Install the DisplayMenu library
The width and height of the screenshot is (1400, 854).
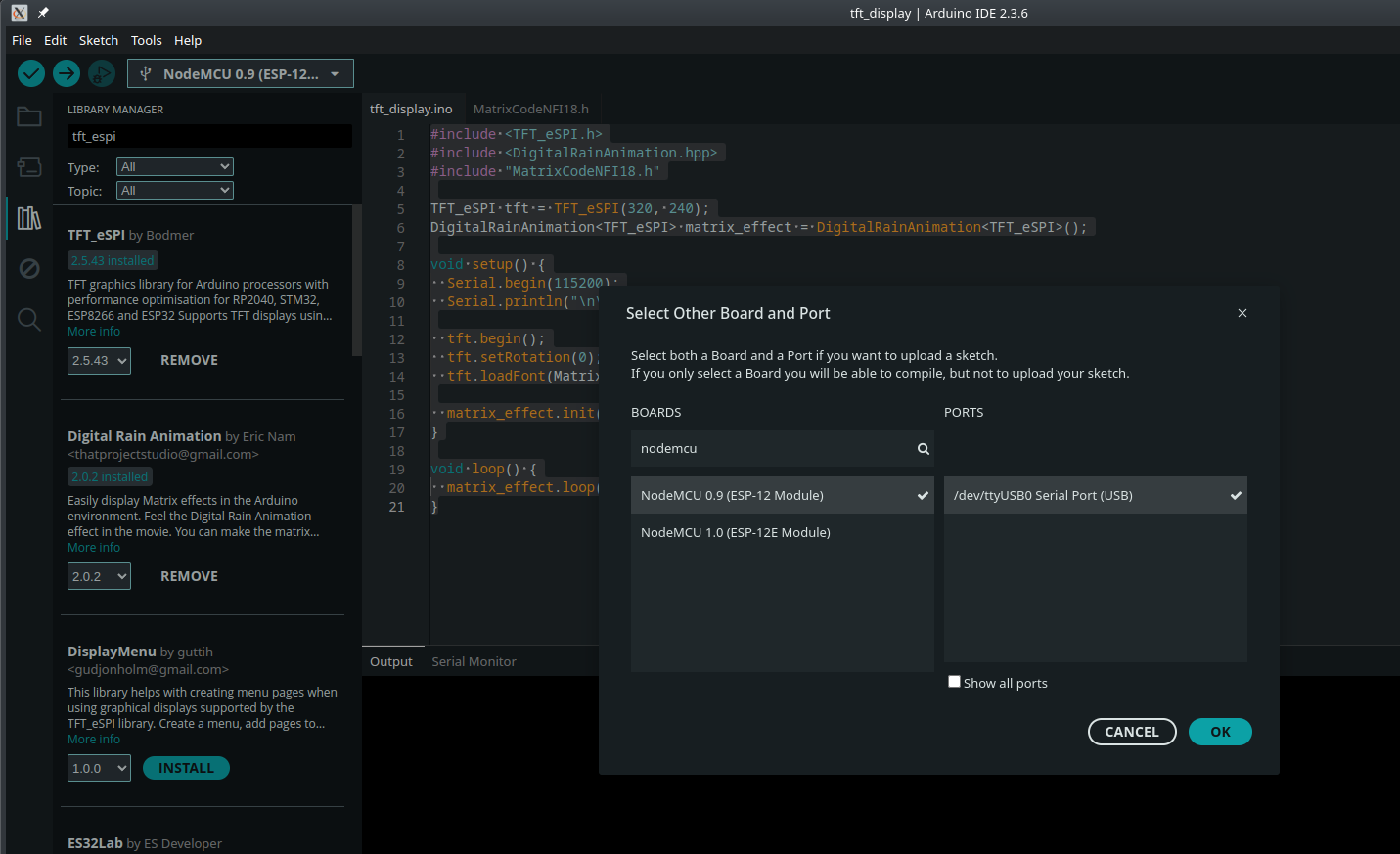pos(186,769)
